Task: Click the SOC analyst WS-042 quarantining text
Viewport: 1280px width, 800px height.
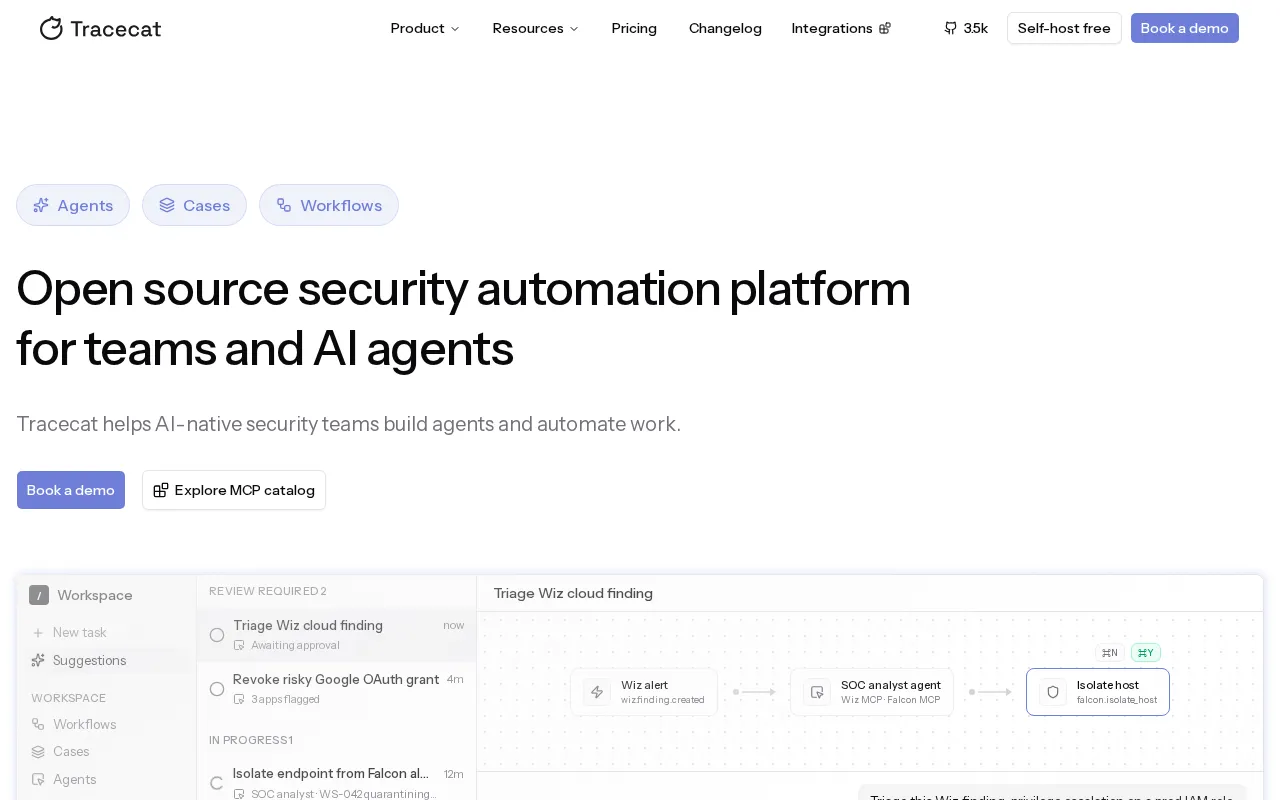Action: tap(344, 794)
